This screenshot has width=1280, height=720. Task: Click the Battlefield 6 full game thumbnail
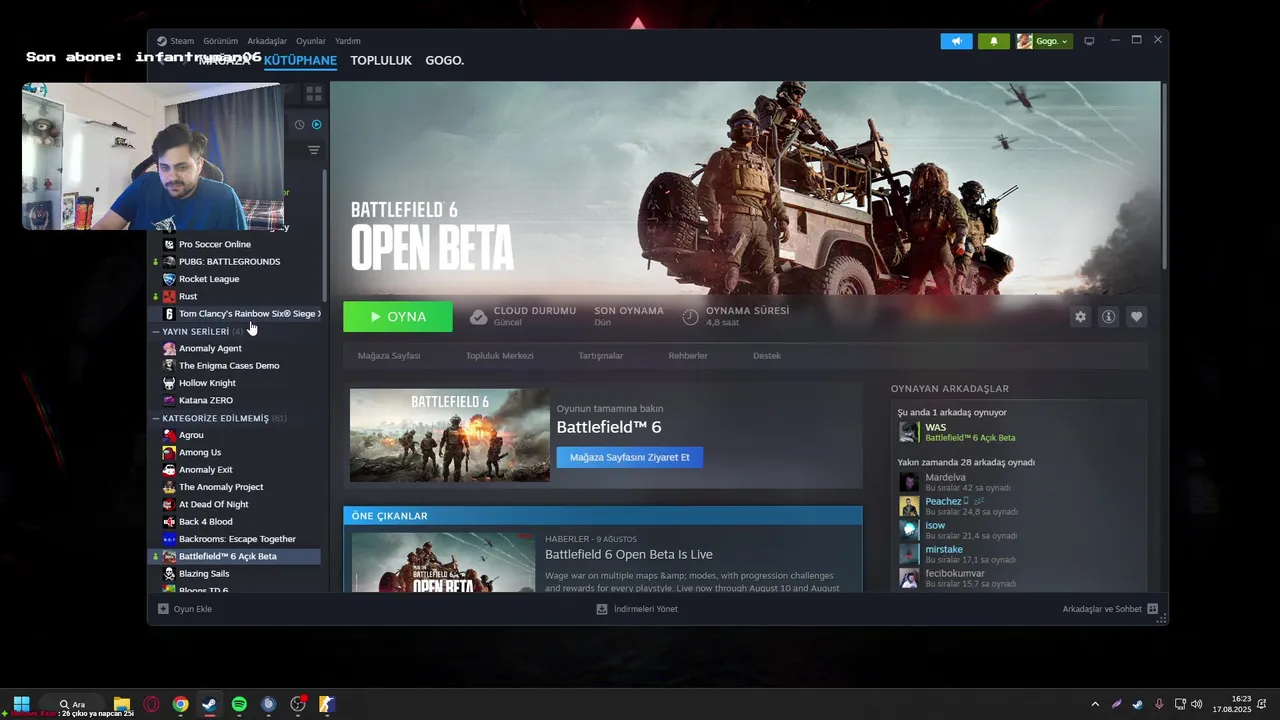pyautogui.click(x=449, y=435)
